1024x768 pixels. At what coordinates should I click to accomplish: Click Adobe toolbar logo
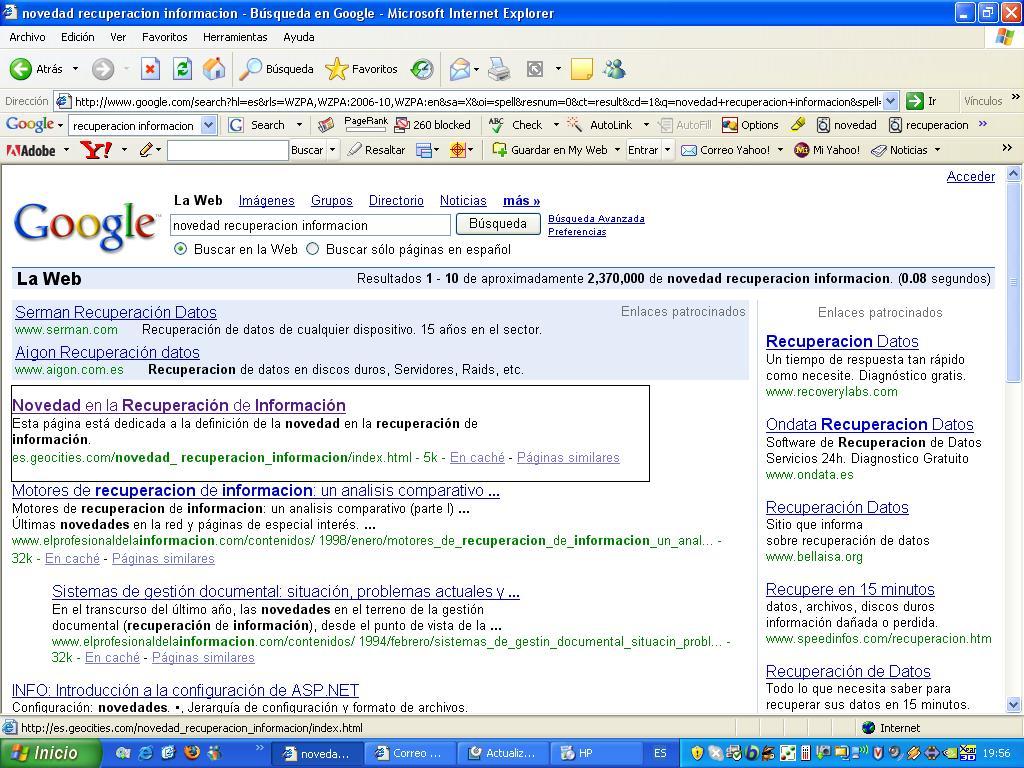31,150
